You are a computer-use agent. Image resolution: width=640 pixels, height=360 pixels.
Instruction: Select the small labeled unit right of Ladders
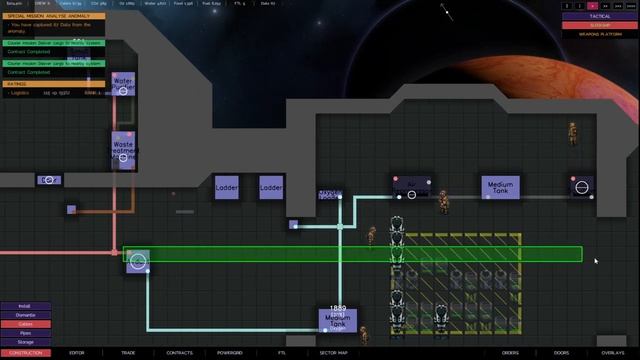pos(330,195)
